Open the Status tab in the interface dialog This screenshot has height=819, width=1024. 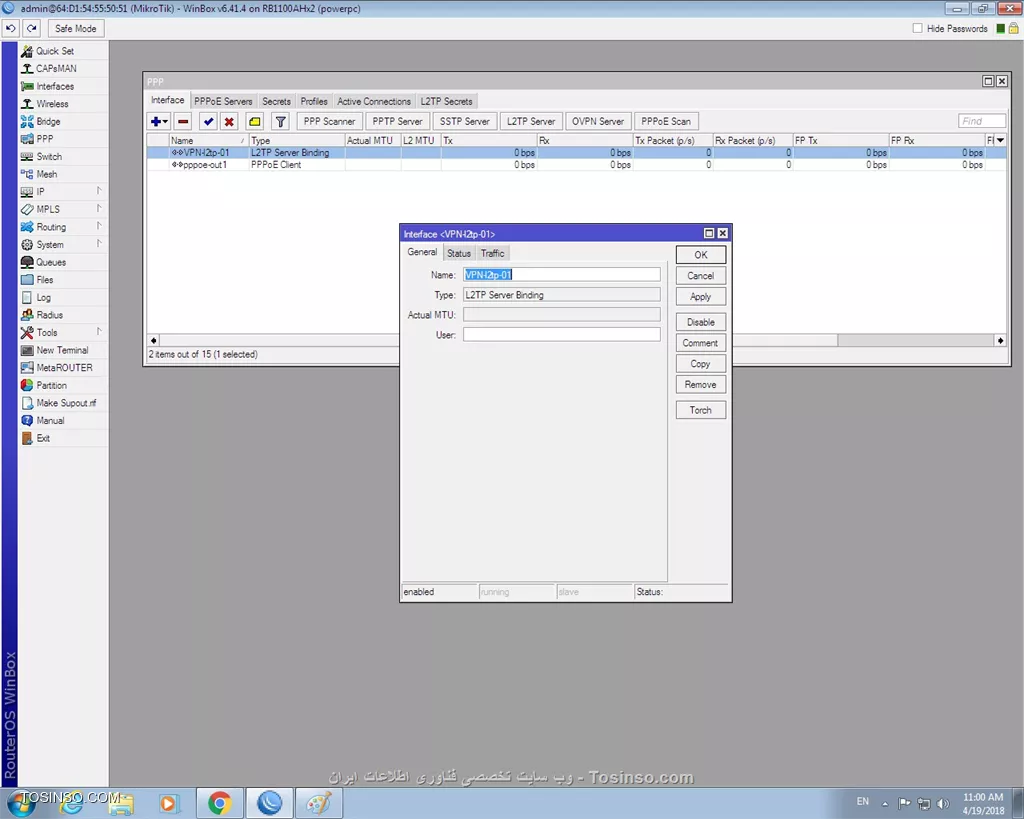pos(458,253)
